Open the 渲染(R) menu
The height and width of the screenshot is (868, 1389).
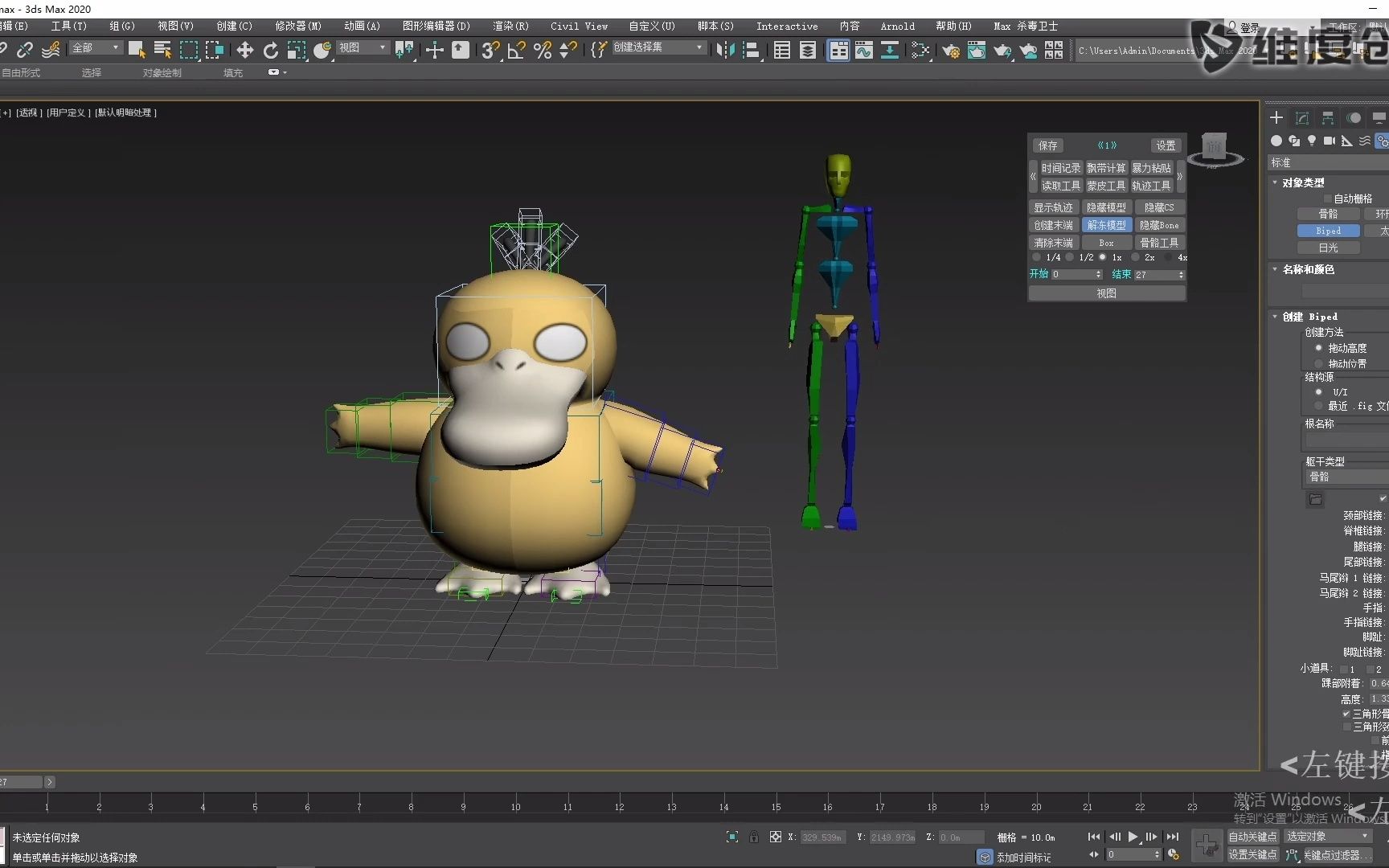click(510, 26)
